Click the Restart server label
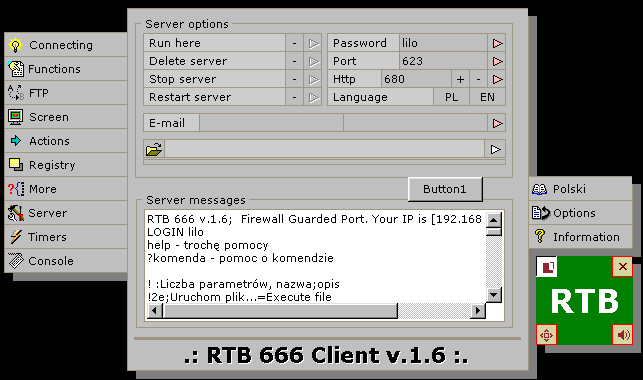Viewport: 643px width, 380px height. pos(214,97)
